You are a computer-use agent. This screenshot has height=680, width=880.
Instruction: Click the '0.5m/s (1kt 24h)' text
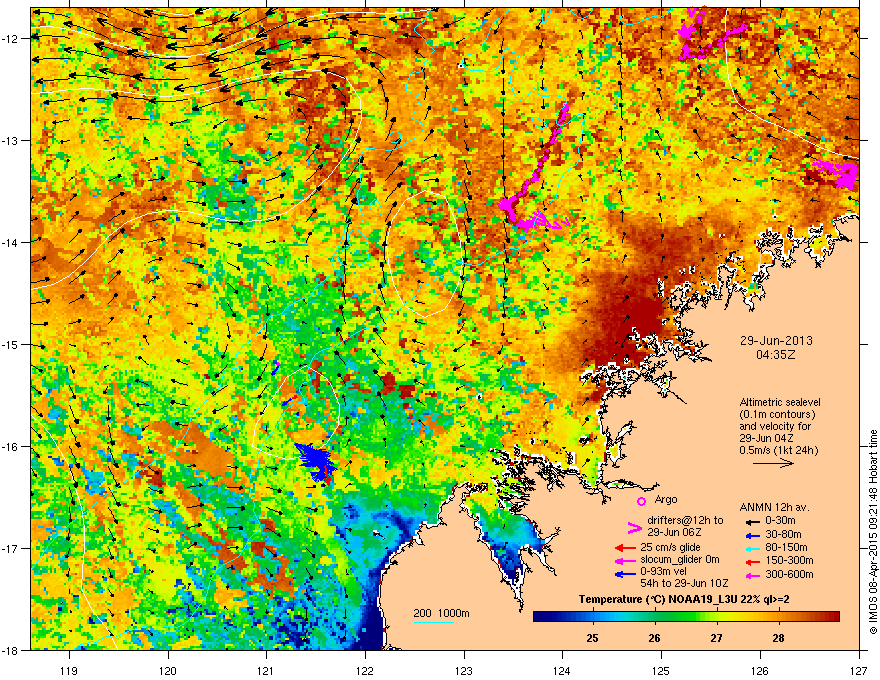click(778, 450)
